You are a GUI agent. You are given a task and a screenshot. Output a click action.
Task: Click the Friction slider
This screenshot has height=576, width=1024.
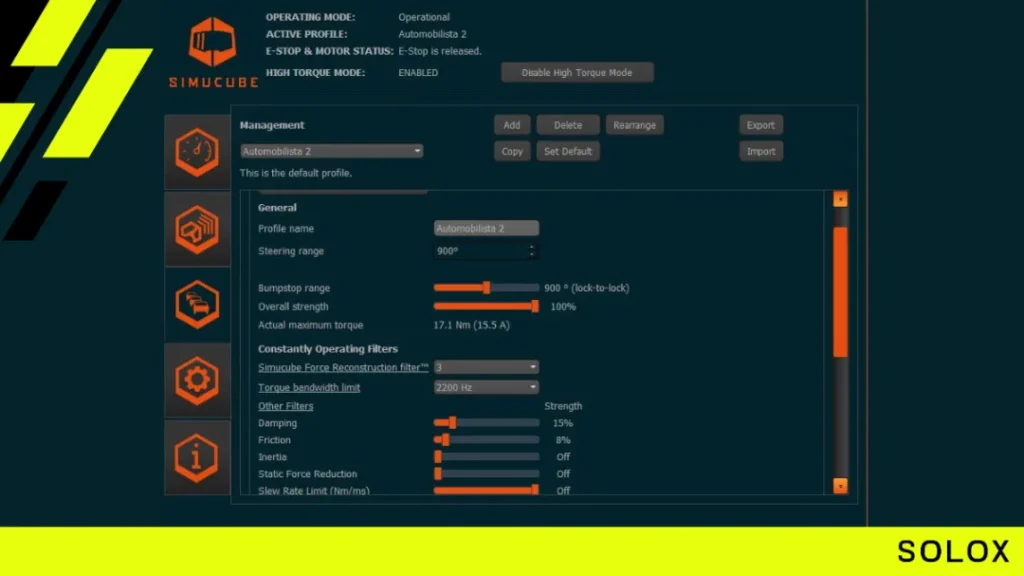coord(486,440)
